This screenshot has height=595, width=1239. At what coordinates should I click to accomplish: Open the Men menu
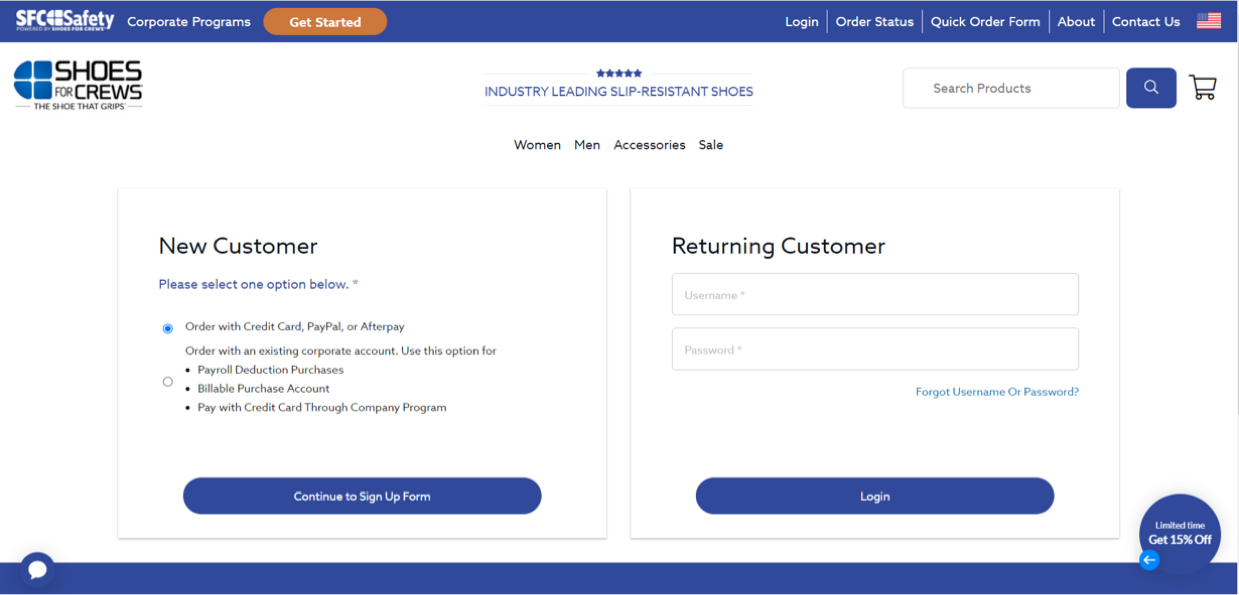click(x=587, y=145)
